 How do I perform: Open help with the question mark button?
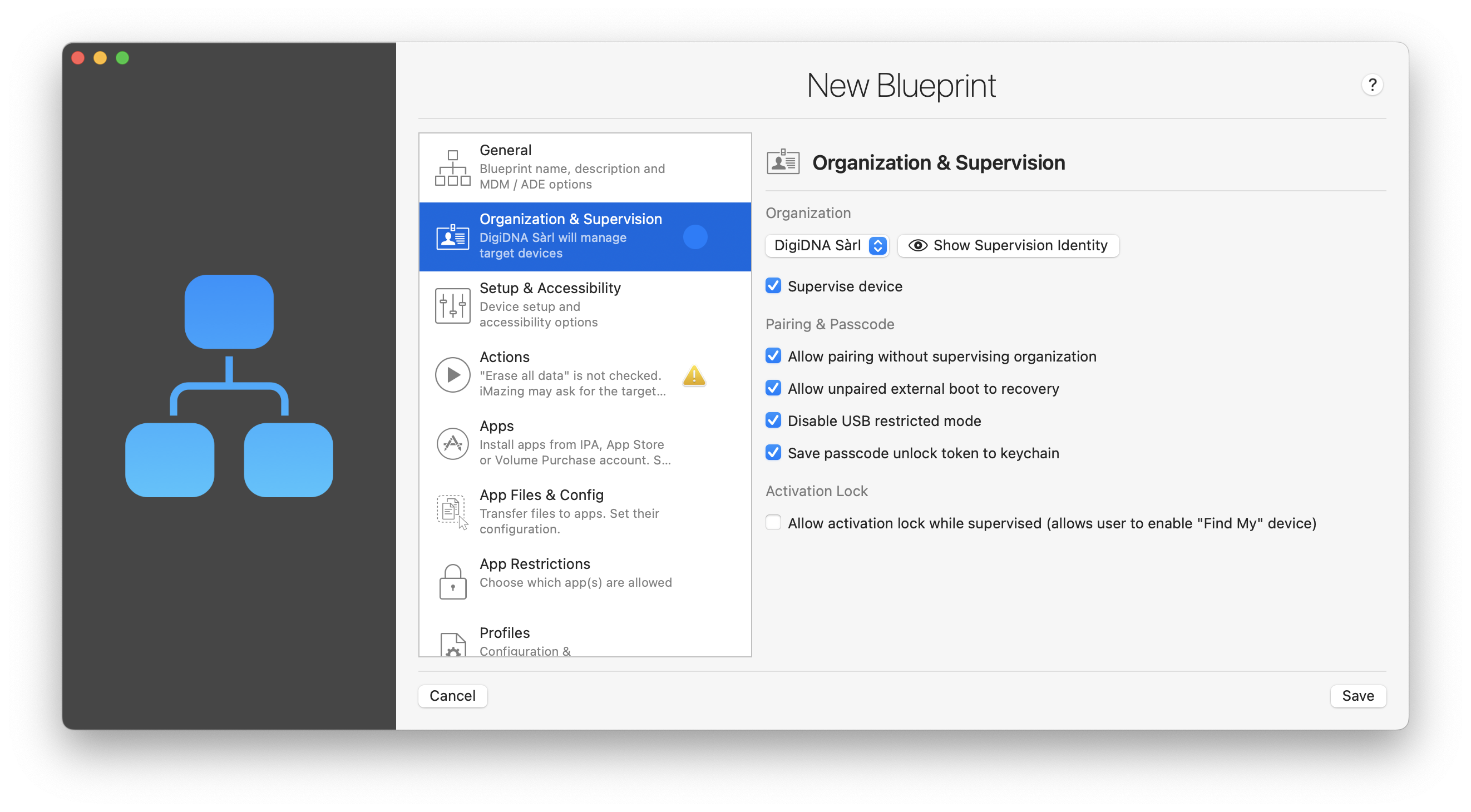[1371, 85]
